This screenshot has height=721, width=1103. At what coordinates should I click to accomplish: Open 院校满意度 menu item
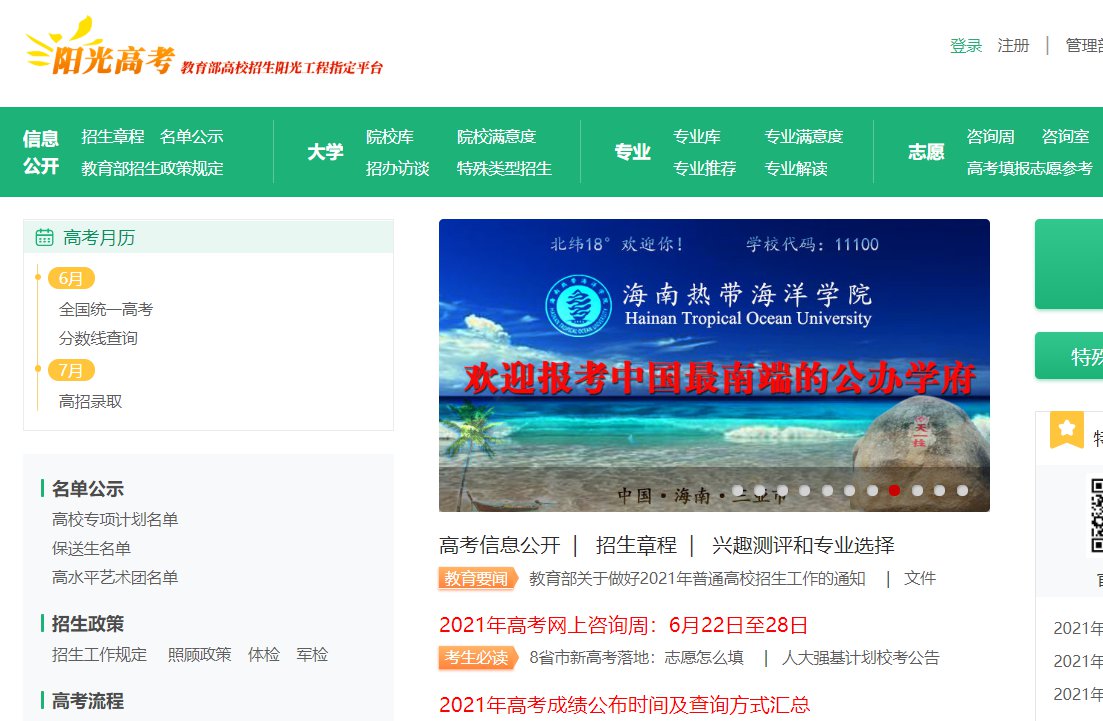coord(497,136)
